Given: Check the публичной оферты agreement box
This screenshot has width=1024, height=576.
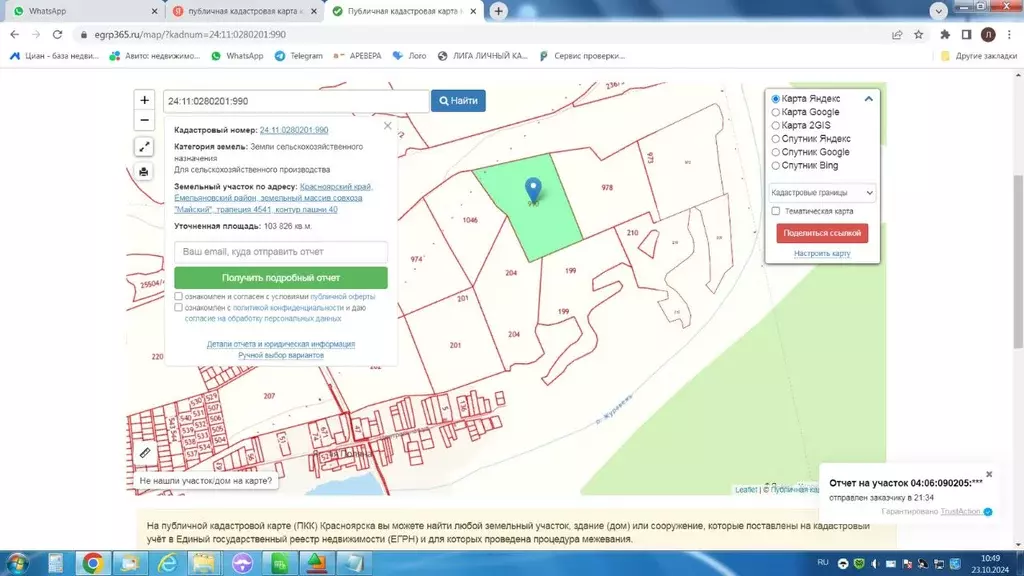Looking at the screenshot, I should tap(178, 296).
